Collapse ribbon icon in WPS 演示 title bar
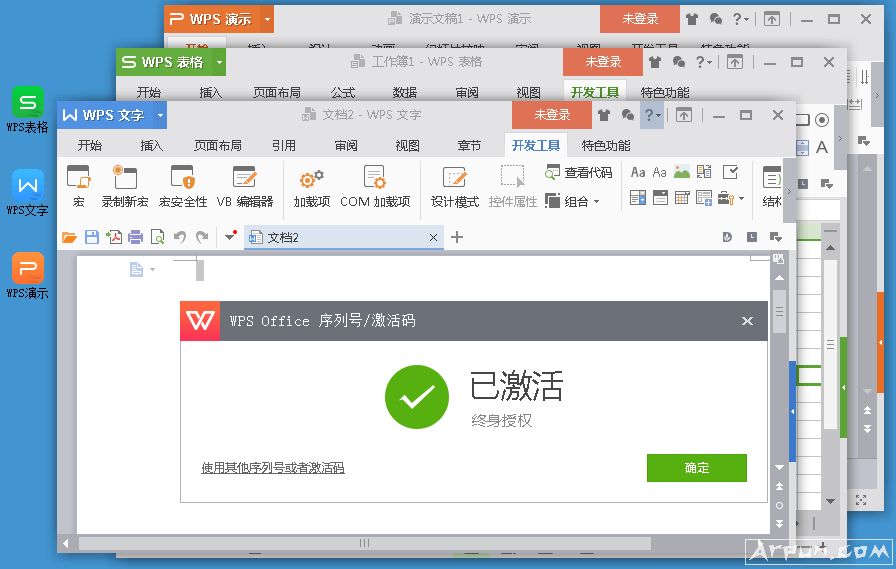The width and height of the screenshot is (896, 569). point(771,19)
